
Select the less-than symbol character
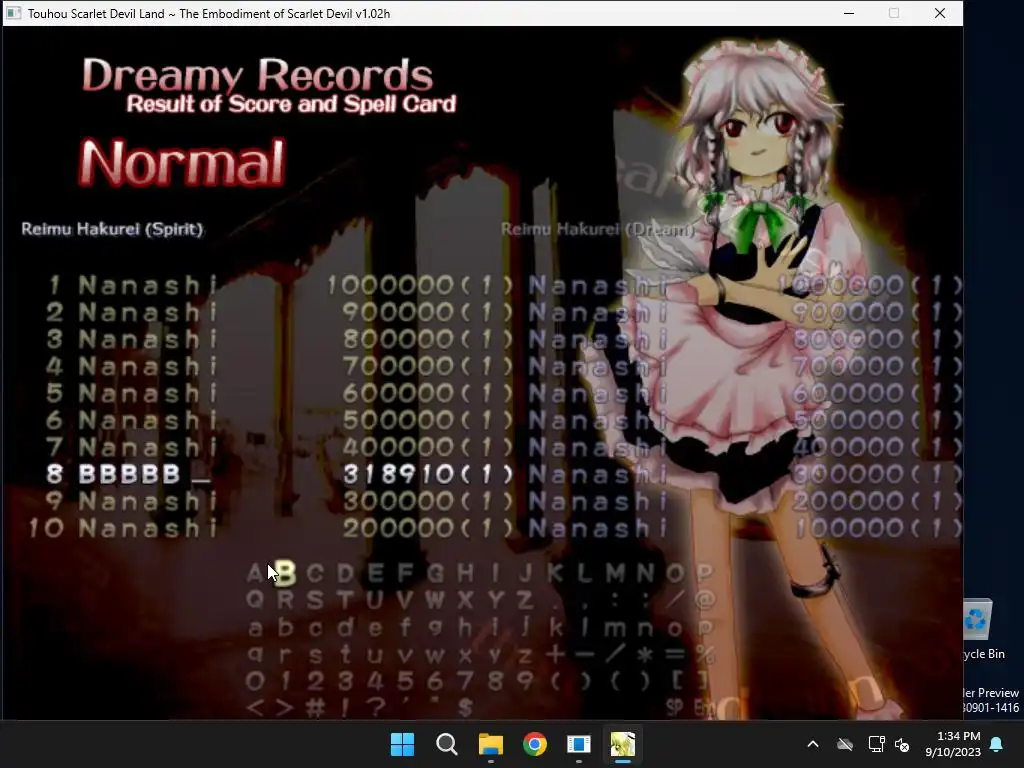pyautogui.click(x=255, y=707)
